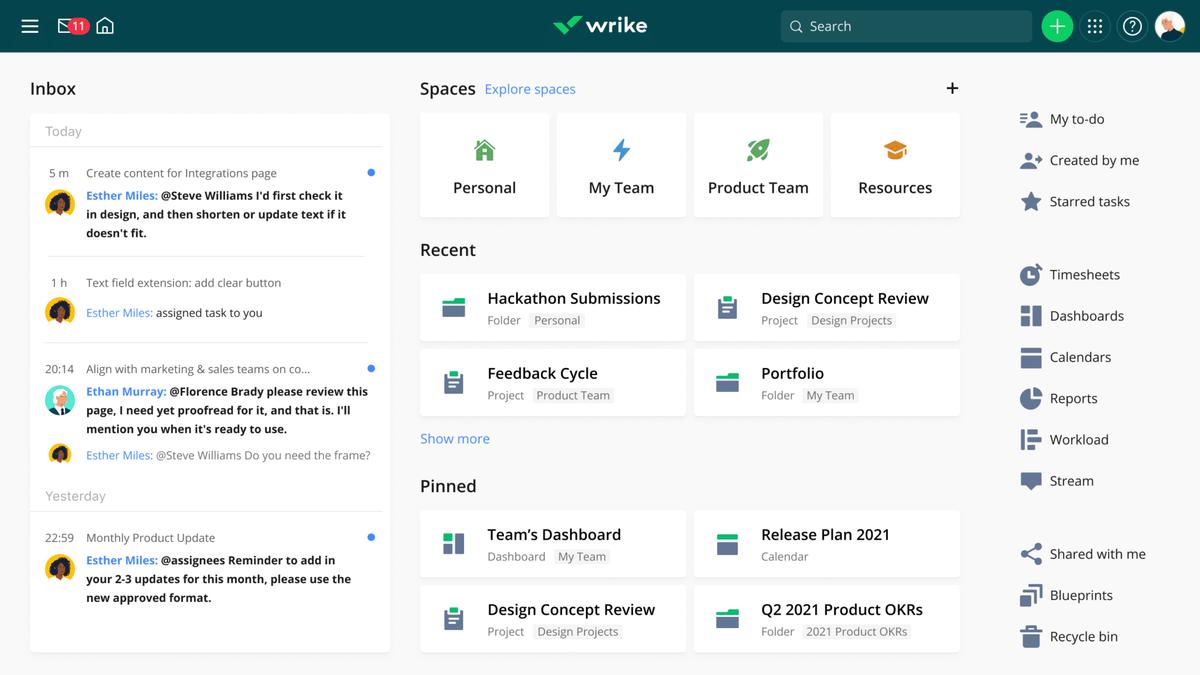Toggle unread dot on Monthly Product Update
This screenshot has height=675, width=1200.
point(371,538)
